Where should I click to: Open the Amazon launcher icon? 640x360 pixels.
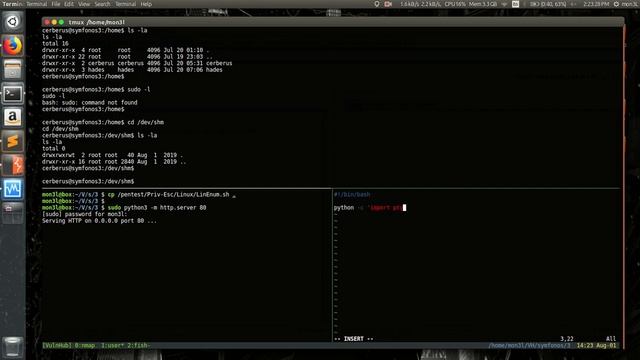coord(12,117)
